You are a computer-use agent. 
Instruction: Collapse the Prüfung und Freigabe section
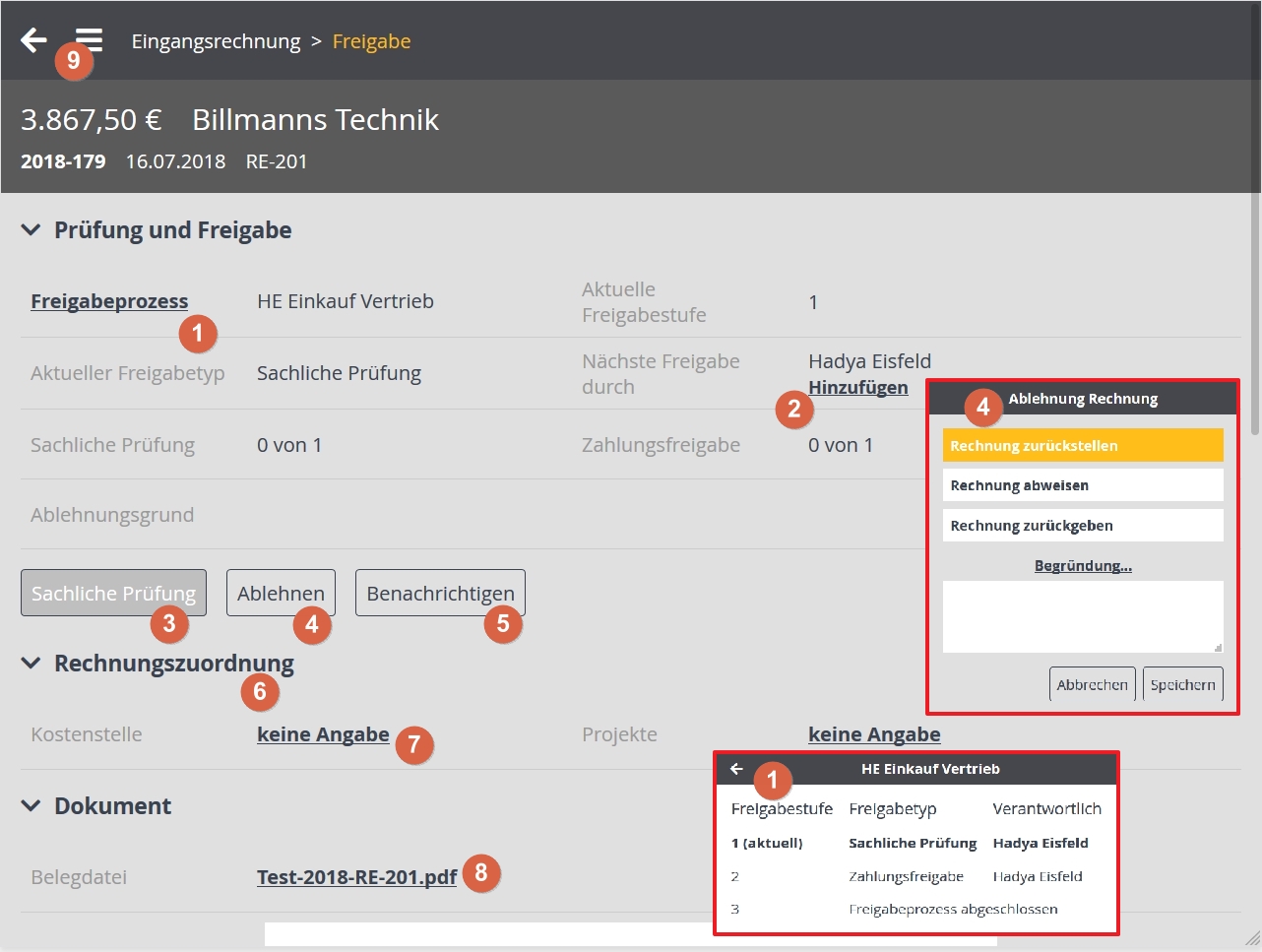coord(32,230)
